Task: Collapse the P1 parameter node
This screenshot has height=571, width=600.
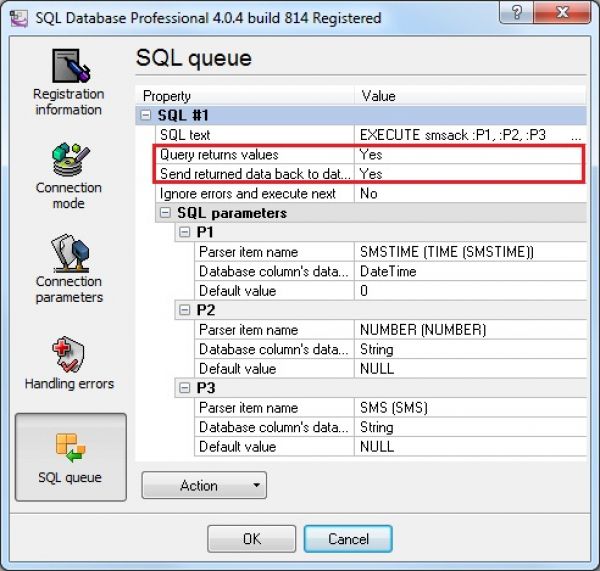Action: [x=184, y=232]
